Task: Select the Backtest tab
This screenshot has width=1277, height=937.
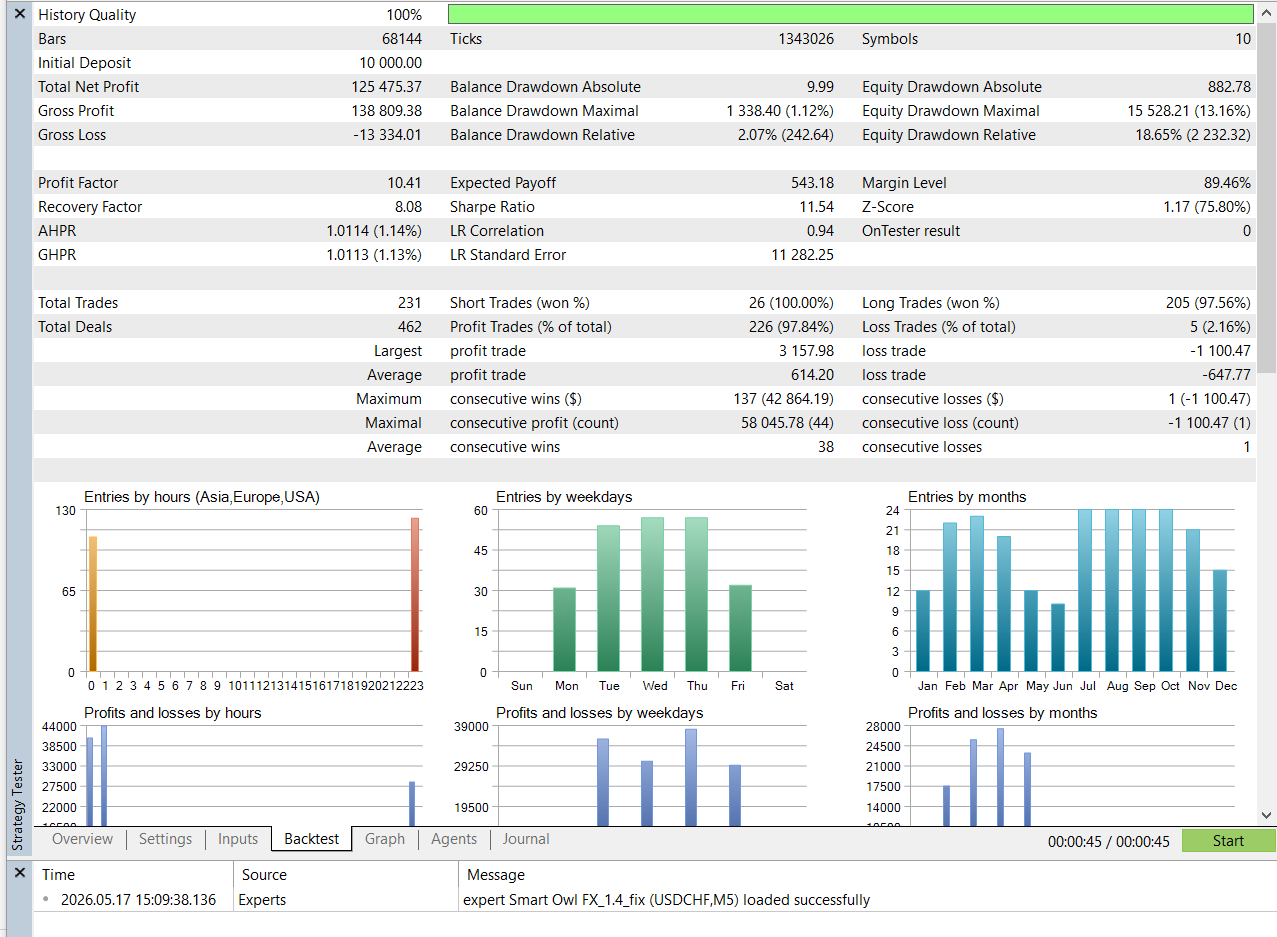Action: pyautogui.click(x=312, y=839)
